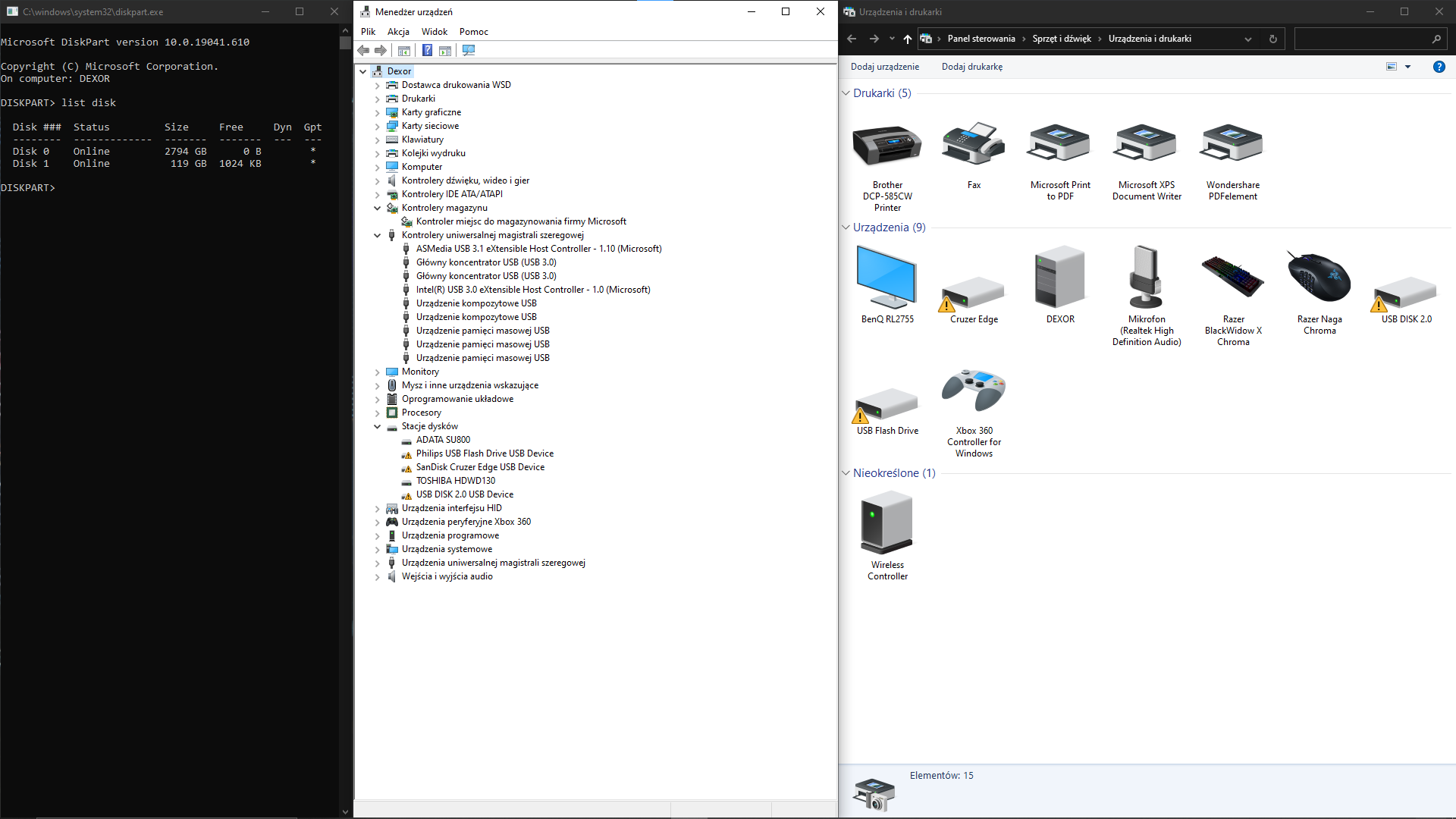Select ASMedia USB 3.1 eXtensible Host Controller
The width and height of the screenshot is (1456, 819).
point(538,249)
